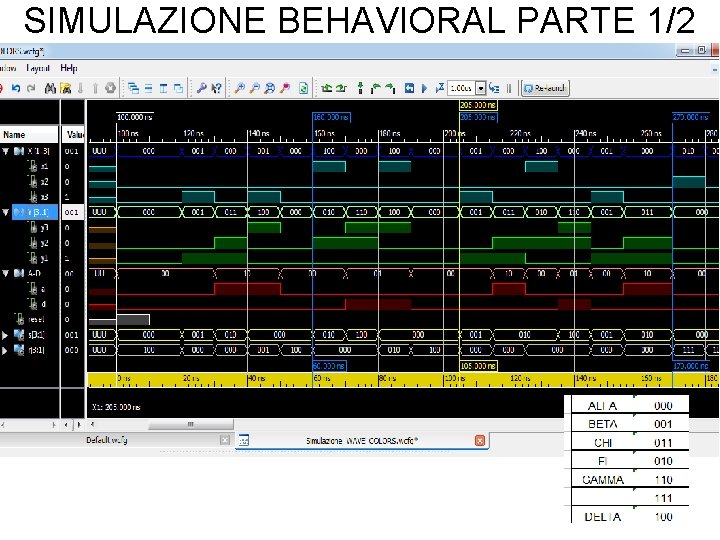The width and height of the screenshot is (720, 540).
Task: Click the folder search icon next to binoculars
Action: pos(66,88)
